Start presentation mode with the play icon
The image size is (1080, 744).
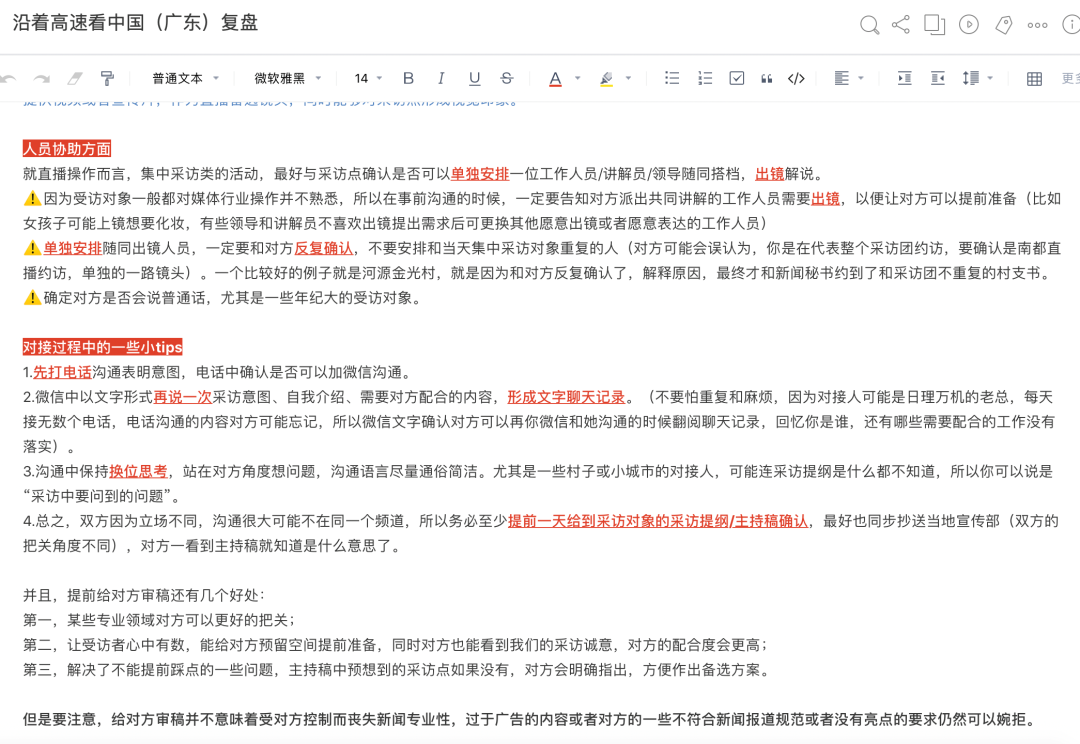(968, 25)
